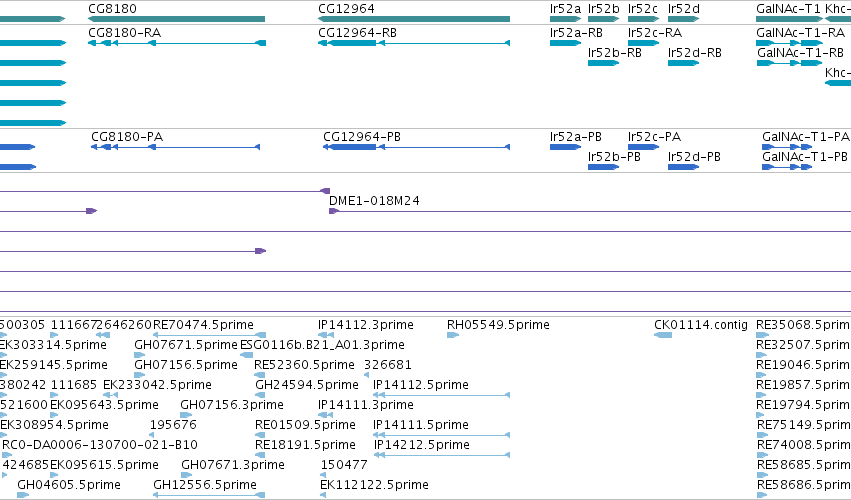Click the Ir52c-RA transcript

pyautogui.click(x=643, y=43)
